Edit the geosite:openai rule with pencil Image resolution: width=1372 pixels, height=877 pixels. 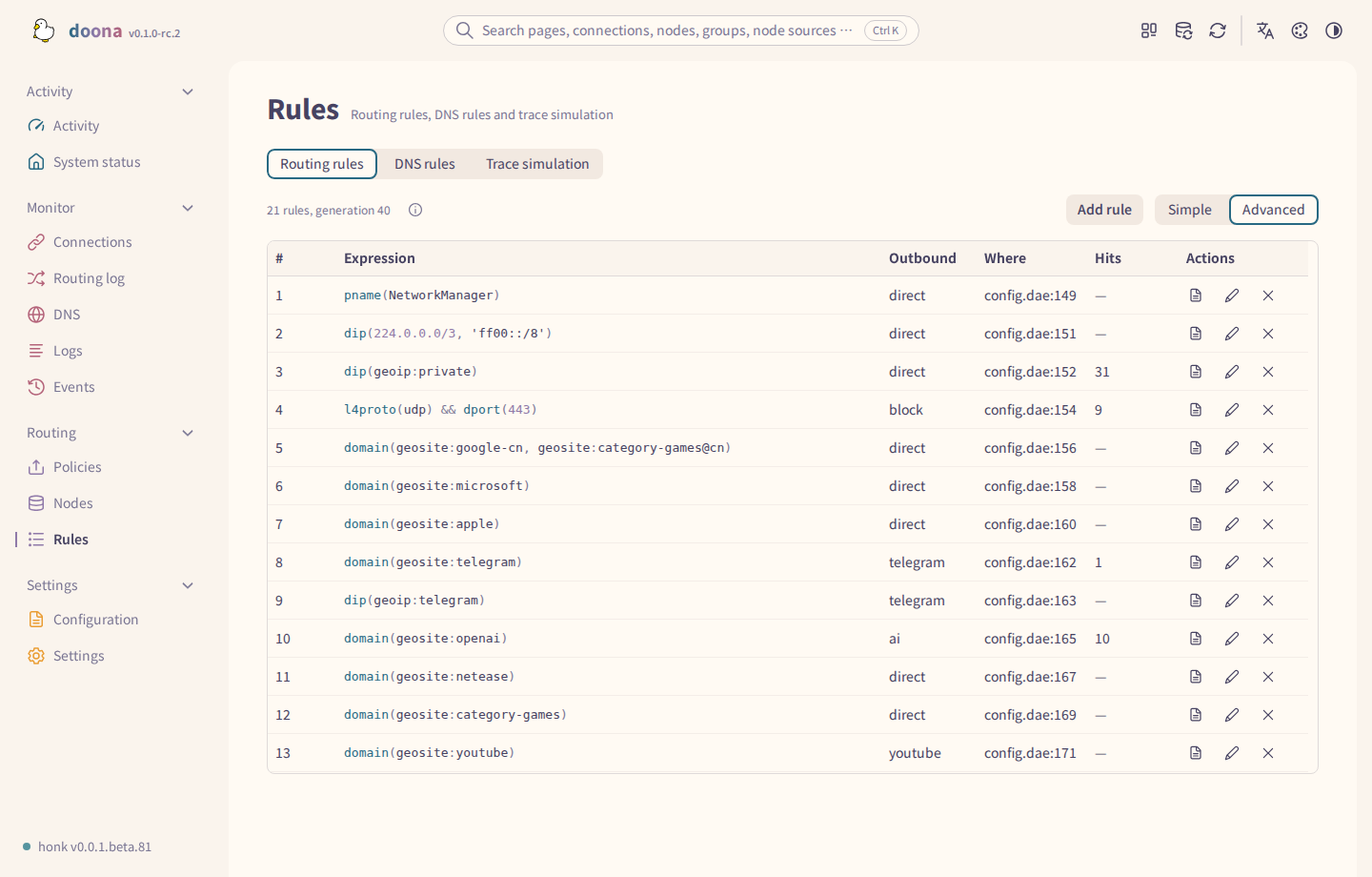coord(1232,639)
